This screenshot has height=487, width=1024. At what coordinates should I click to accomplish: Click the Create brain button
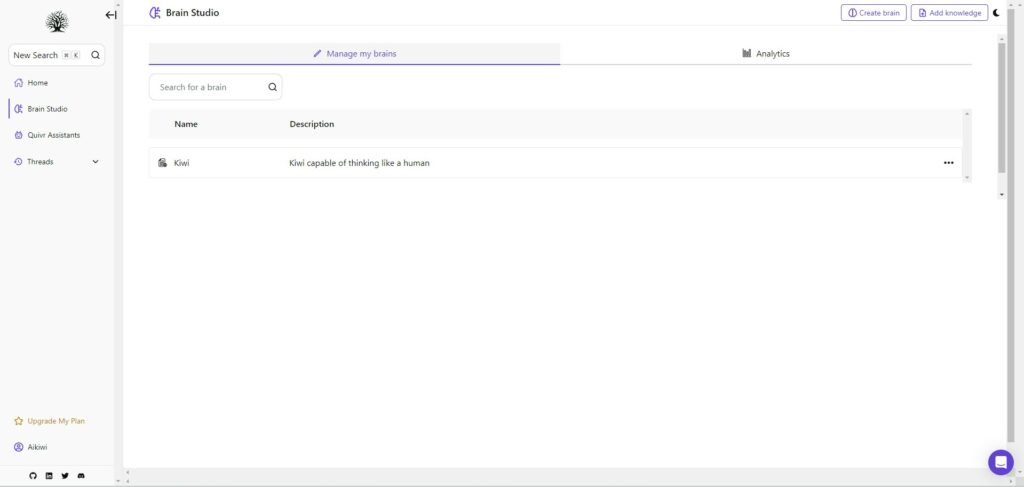click(x=873, y=13)
